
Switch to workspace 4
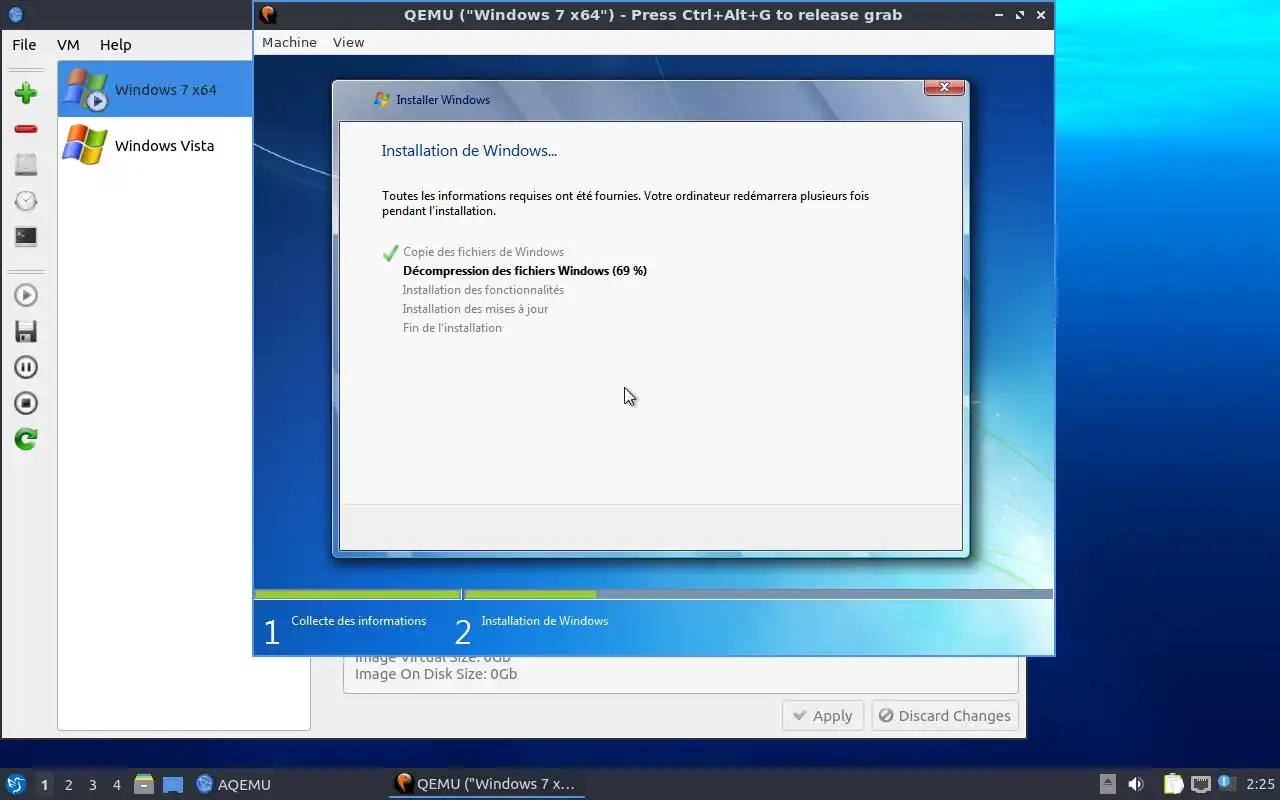(116, 785)
